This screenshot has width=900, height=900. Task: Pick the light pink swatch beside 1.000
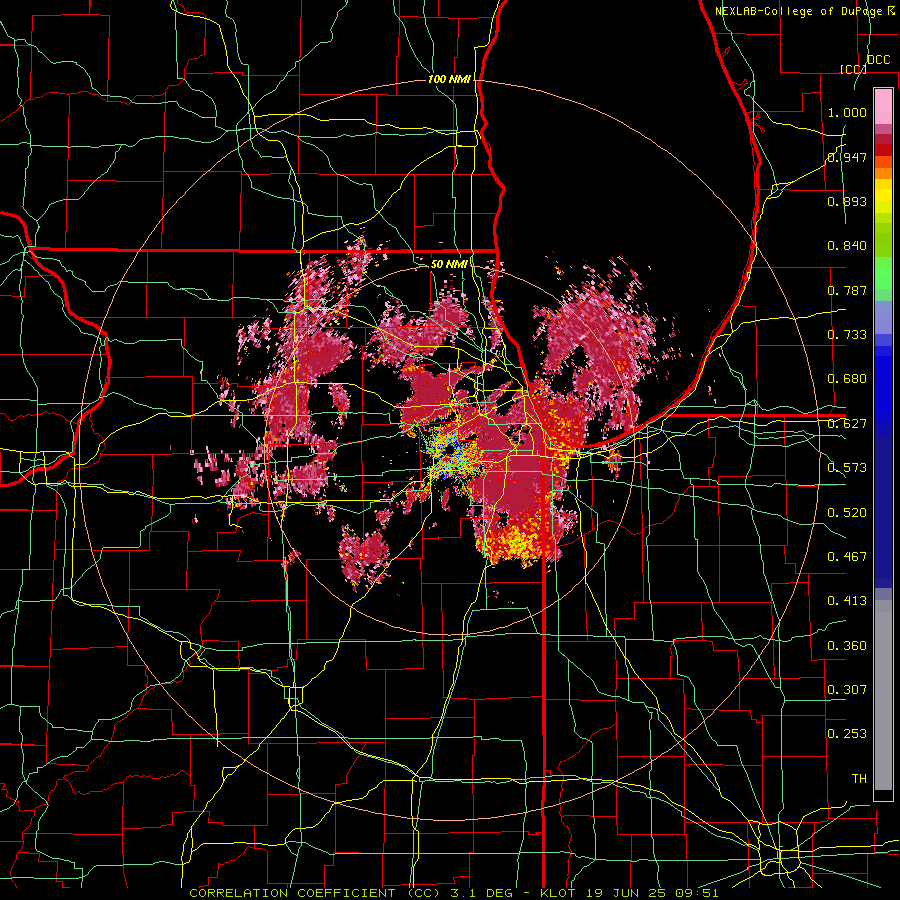883,107
